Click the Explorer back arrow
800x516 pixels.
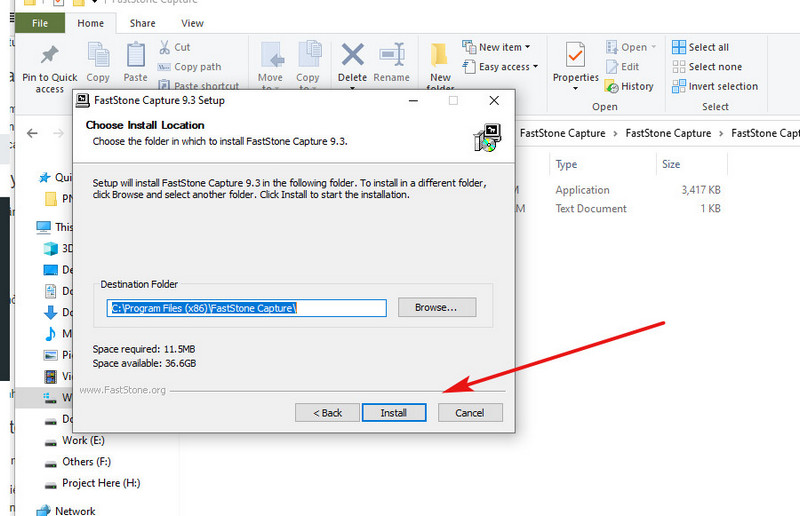click(x=32, y=133)
